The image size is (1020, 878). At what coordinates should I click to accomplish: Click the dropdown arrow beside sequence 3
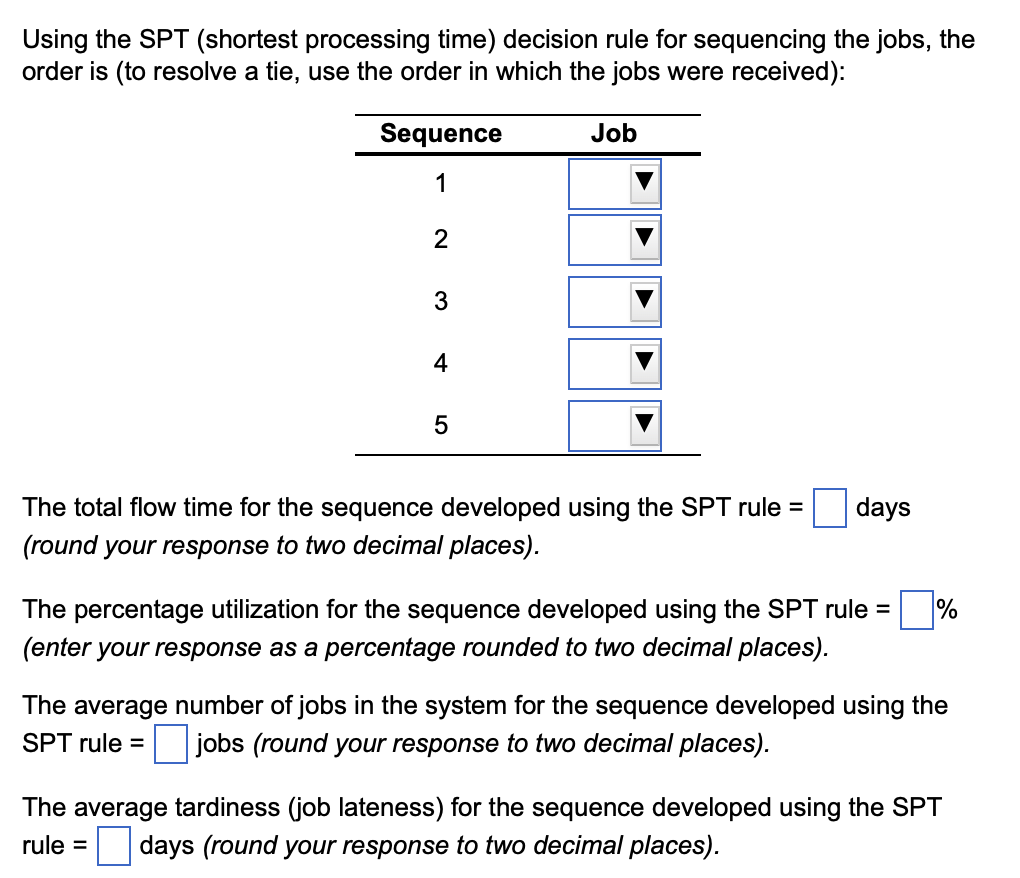[x=645, y=302]
